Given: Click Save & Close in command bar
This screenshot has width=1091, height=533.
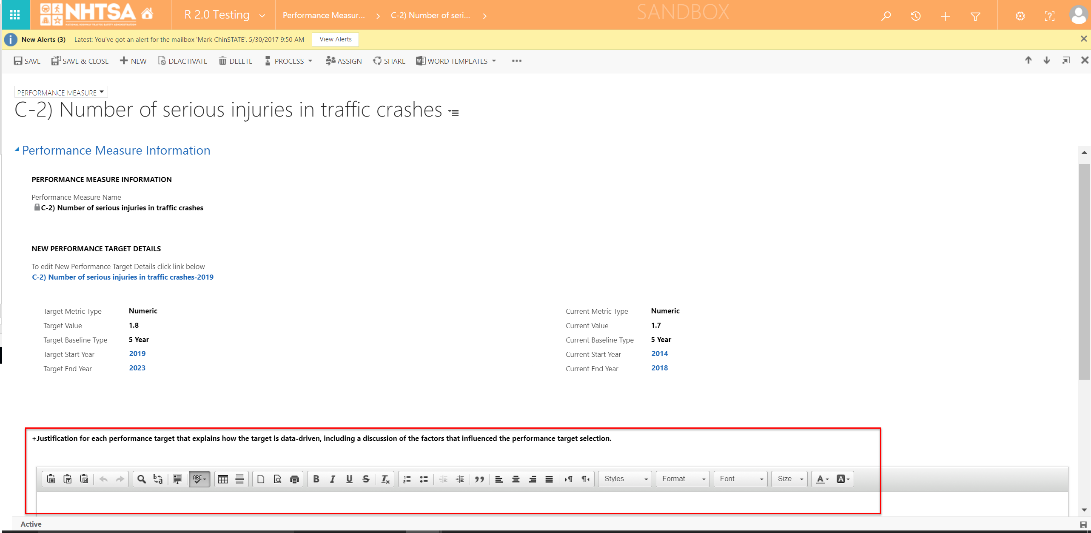Looking at the screenshot, I should pos(79,61).
